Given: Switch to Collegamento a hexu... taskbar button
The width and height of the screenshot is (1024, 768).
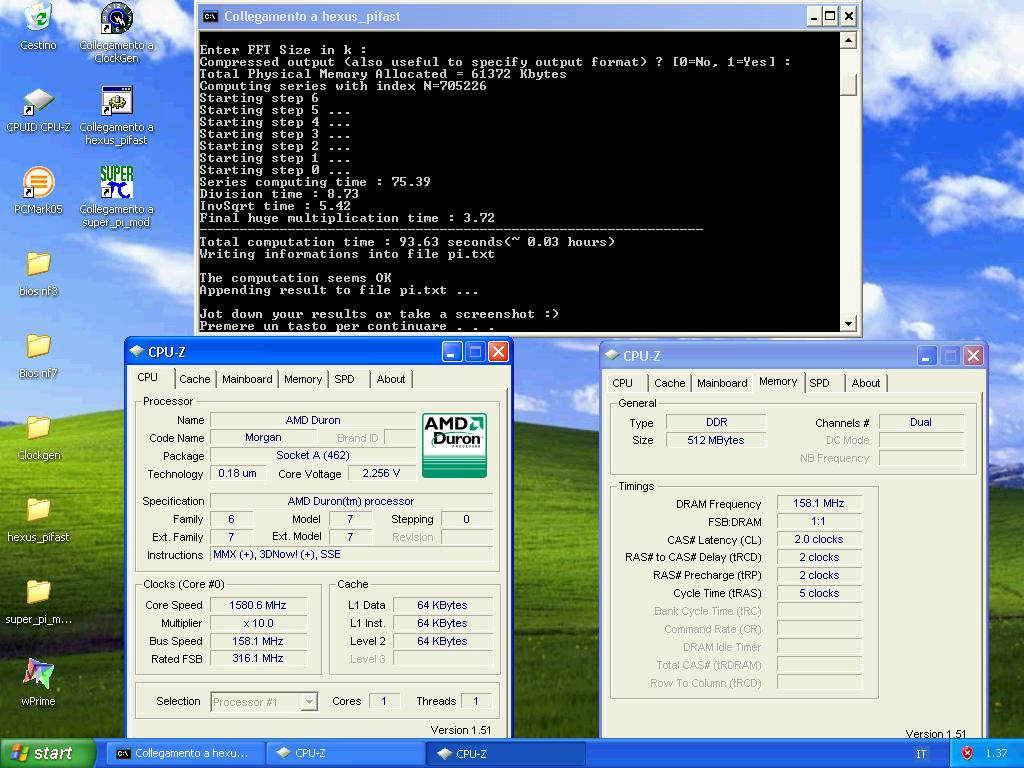Looking at the screenshot, I should (x=185, y=753).
